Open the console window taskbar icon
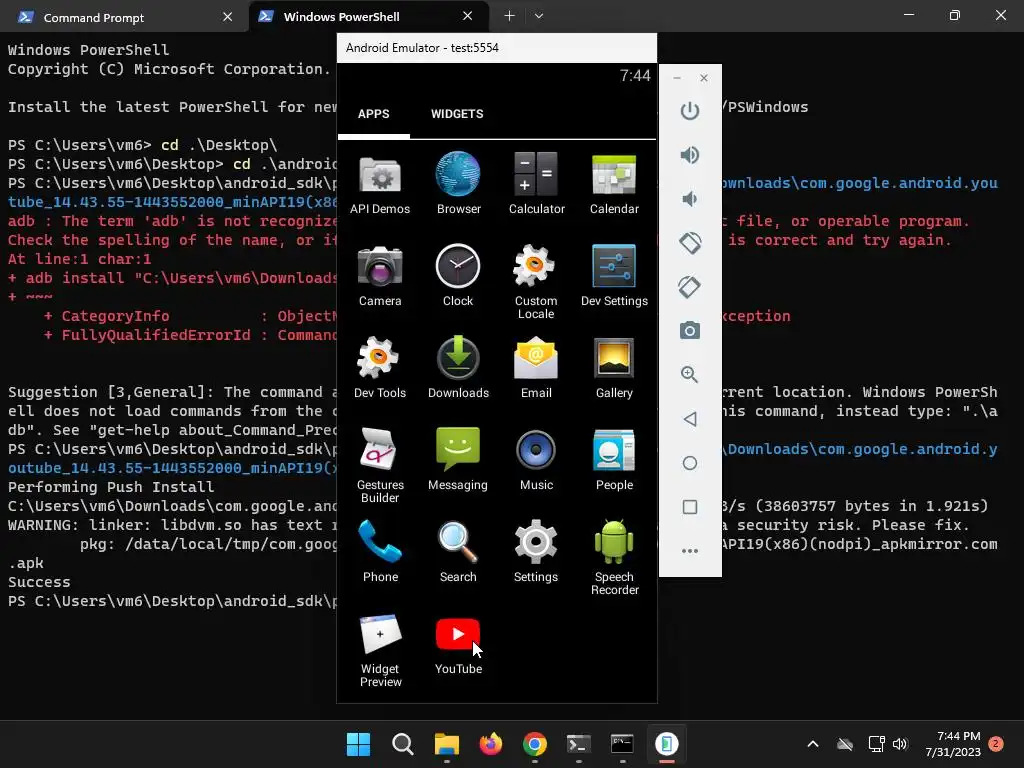Screen dimensions: 1024x768 coord(622,744)
